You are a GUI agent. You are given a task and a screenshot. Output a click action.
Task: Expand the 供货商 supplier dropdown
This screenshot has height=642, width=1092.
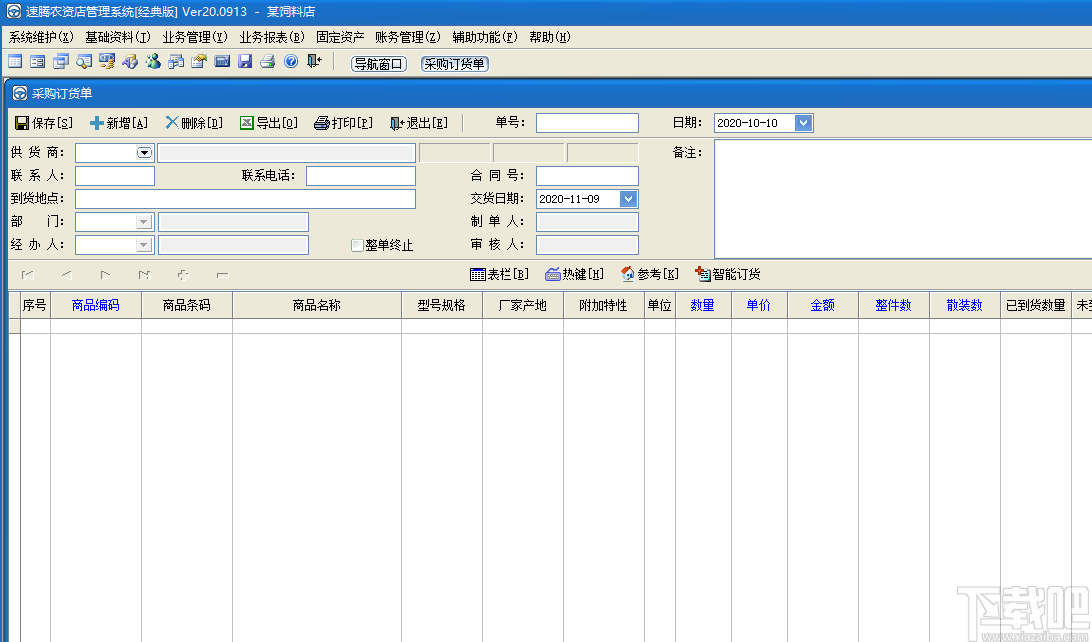pyautogui.click(x=144, y=152)
